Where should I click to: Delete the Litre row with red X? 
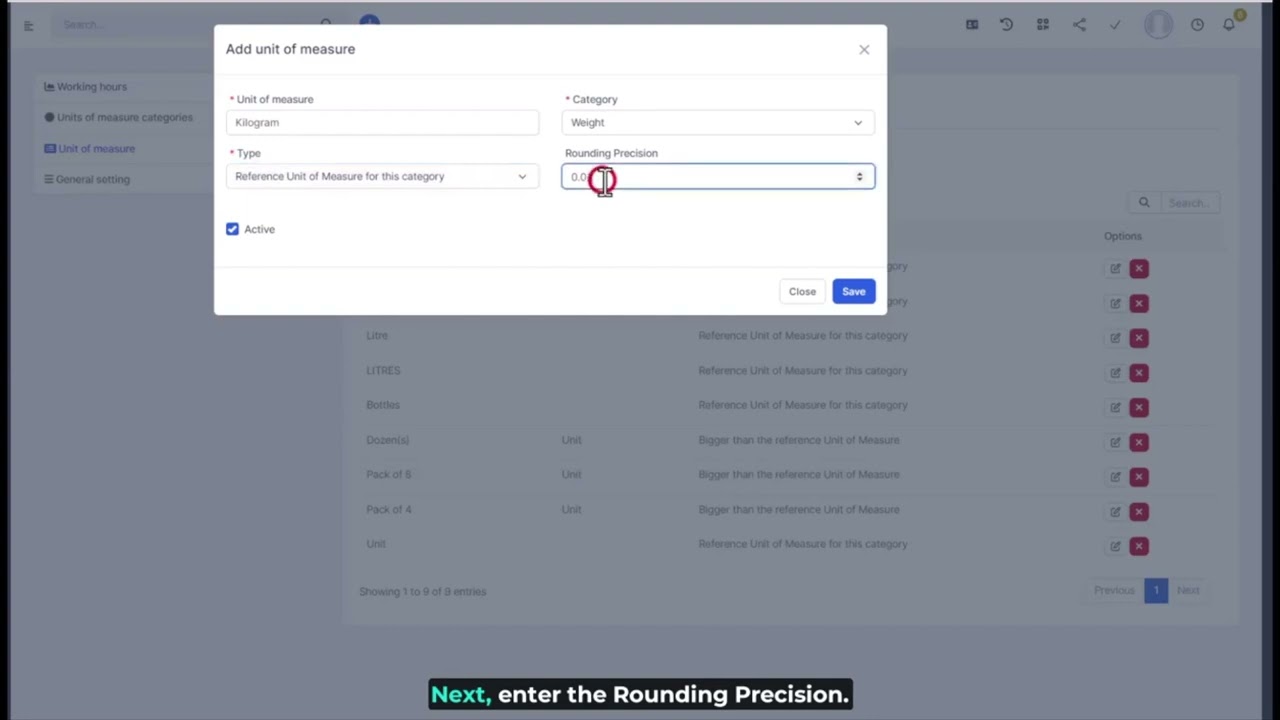click(1139, 338)
